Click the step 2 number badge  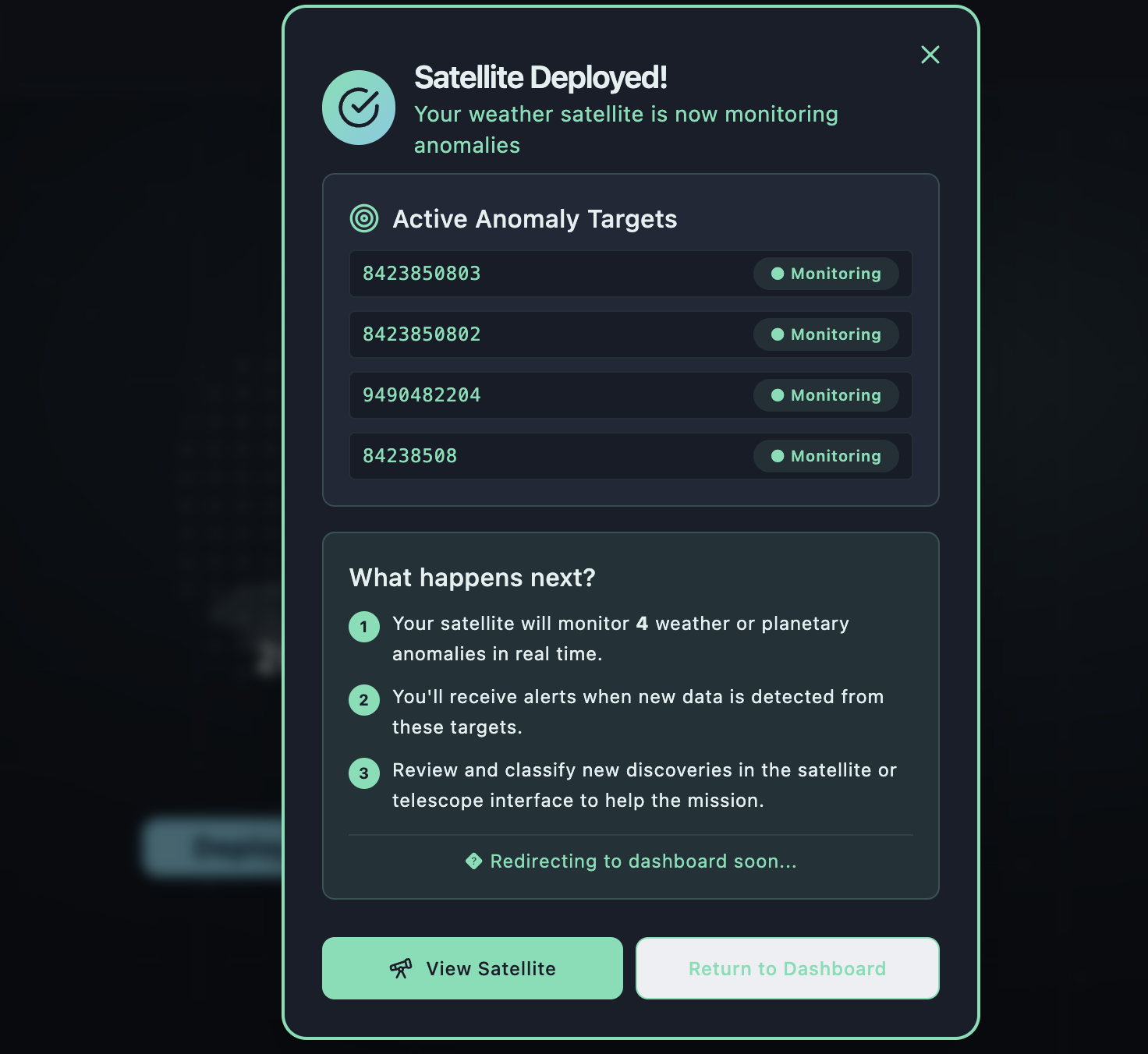(x=364, y=700)
